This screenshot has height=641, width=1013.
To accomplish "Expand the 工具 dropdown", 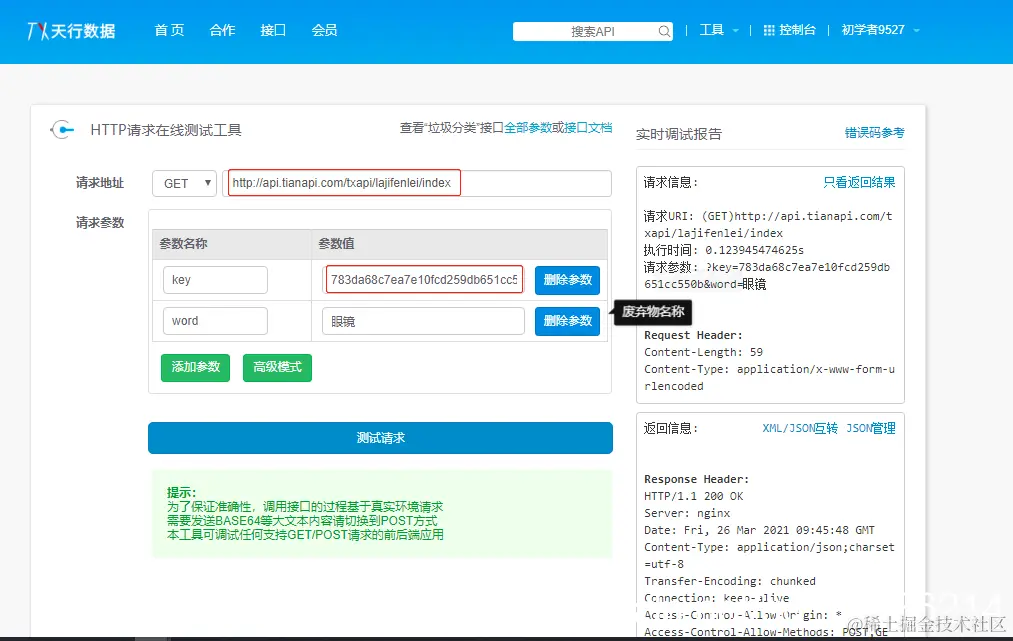I will click(718, 30).
